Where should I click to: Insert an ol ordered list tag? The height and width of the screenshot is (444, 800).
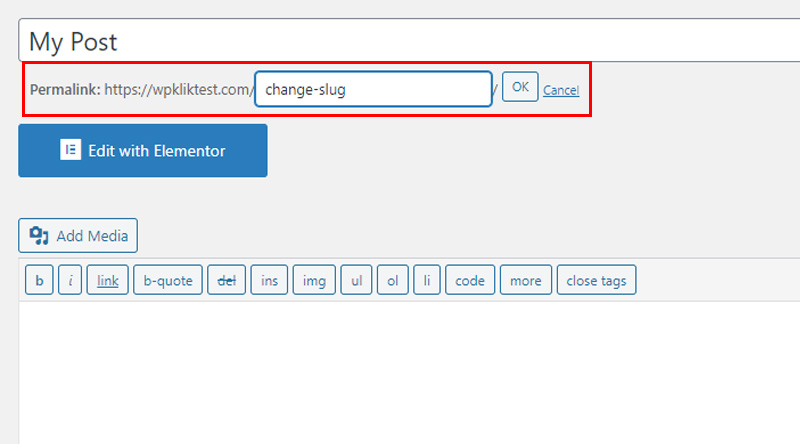392,280
